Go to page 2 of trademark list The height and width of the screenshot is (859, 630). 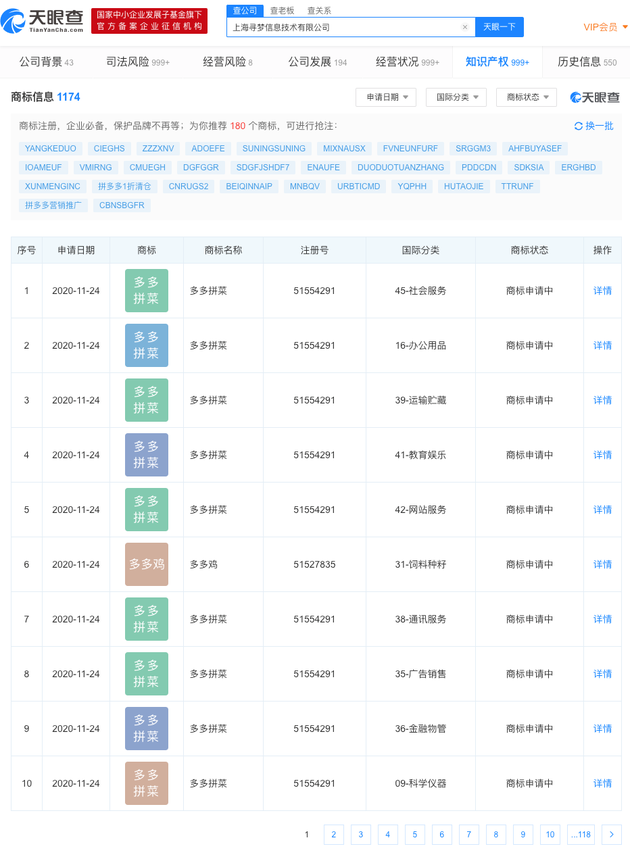tap(334, 834)
